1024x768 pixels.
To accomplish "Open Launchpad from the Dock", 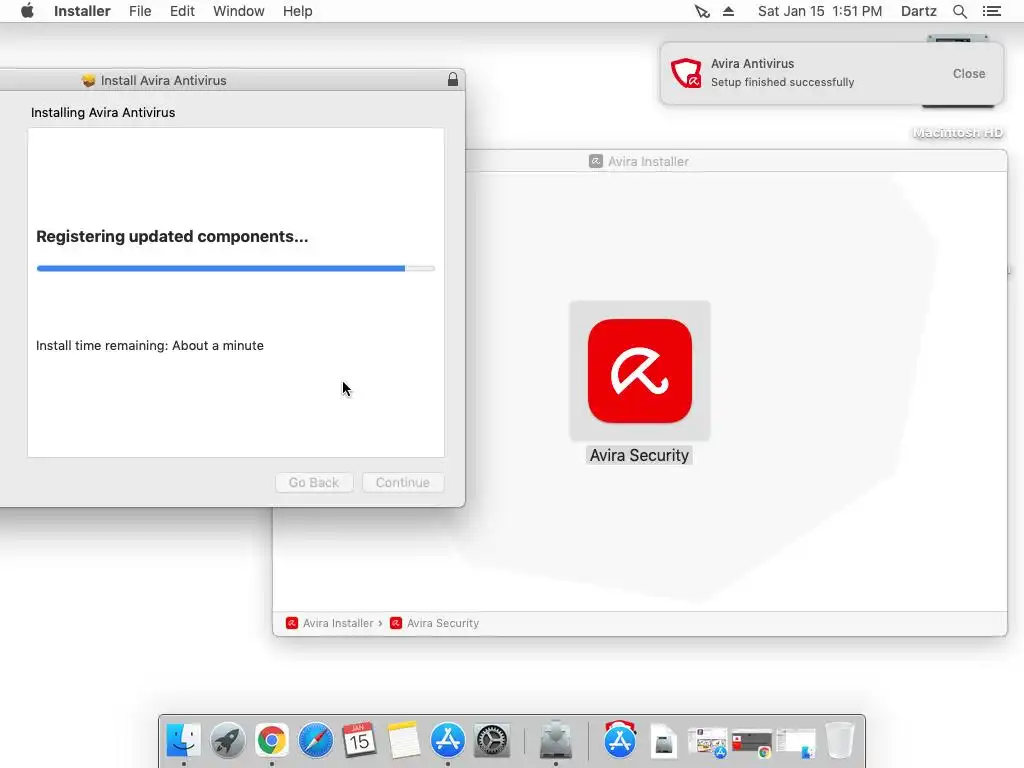I will pyautogui.click(x=227, y=741).
